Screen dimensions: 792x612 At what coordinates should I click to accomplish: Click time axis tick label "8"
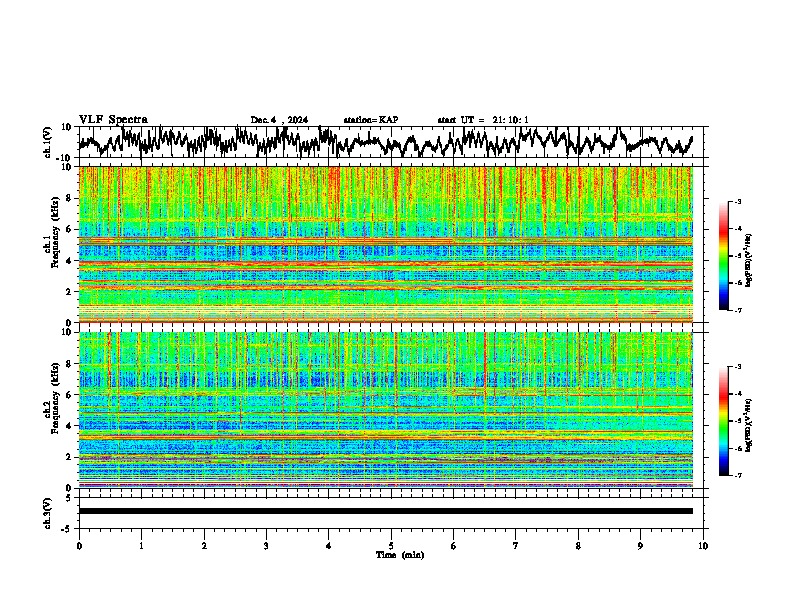tap(578, 546)
